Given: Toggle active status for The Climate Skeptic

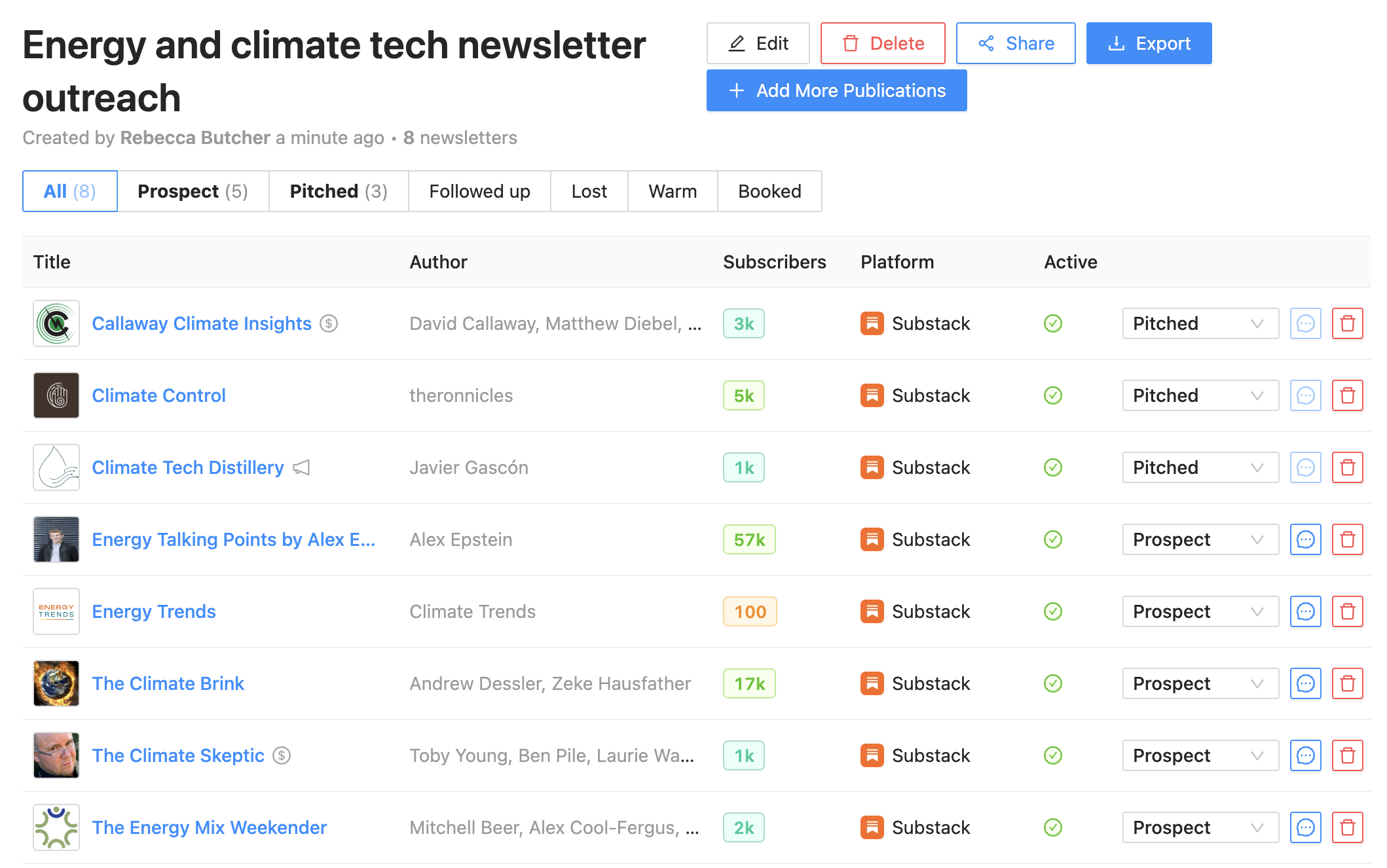Looking at the screenshot, I should pyautogui.click(x=1052, y=755).
